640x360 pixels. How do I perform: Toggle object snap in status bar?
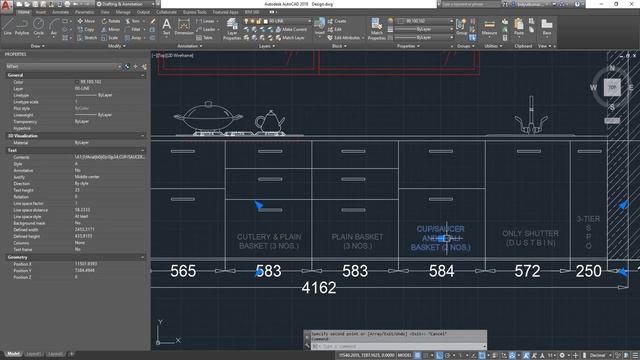(482, 356)
